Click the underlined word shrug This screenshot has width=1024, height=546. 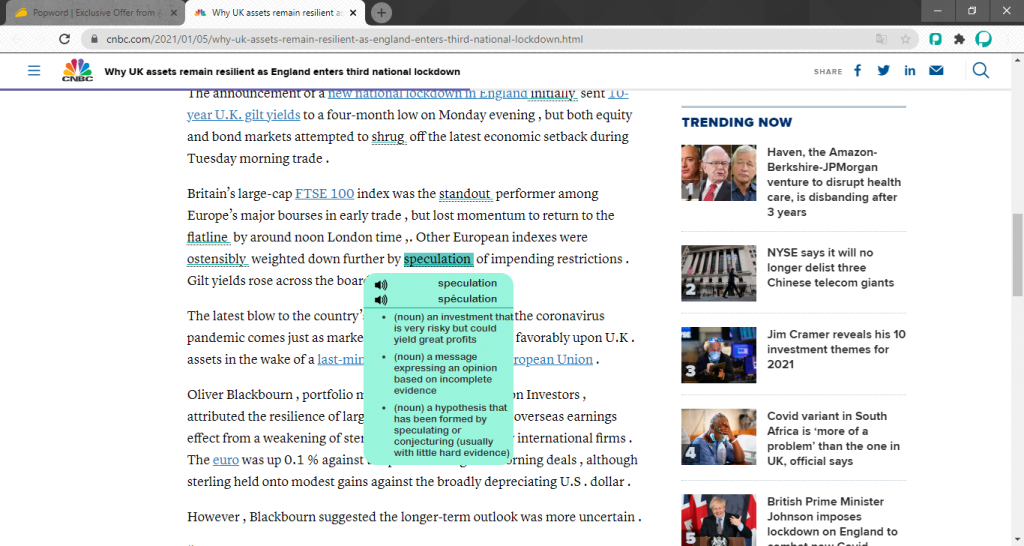coord(388,136)
